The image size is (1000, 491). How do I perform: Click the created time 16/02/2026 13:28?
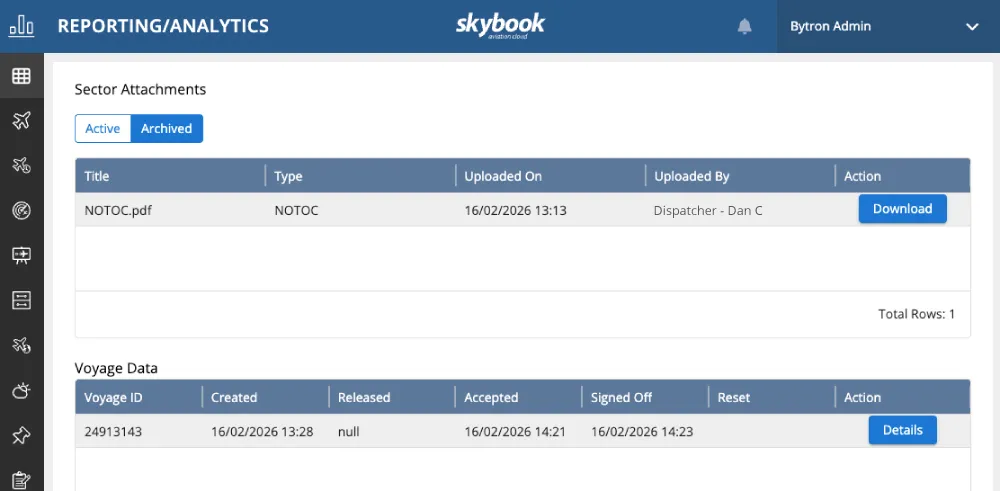(x=262, y=432)
